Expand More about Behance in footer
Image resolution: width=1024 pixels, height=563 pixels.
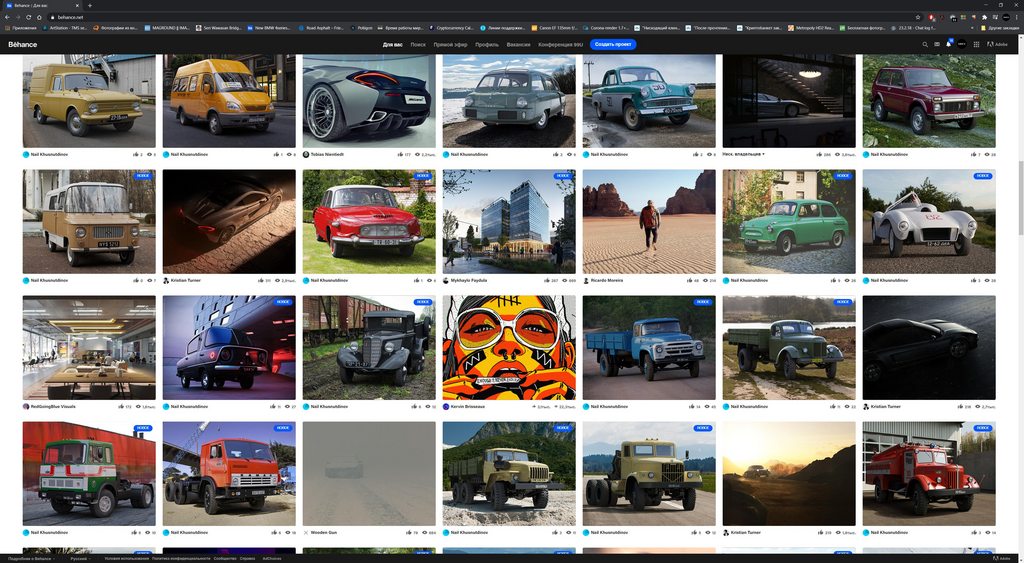(31, 558)
